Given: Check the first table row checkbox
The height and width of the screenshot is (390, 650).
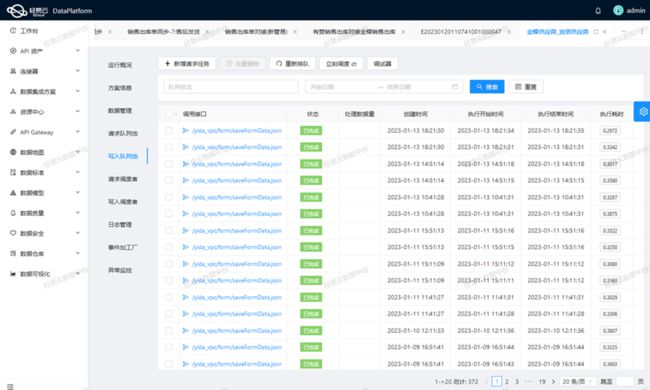Looking at the screenshot, I should coord(169,131).
